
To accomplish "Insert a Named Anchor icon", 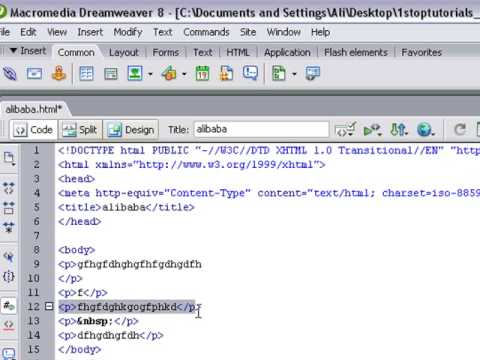I will 59,73.
